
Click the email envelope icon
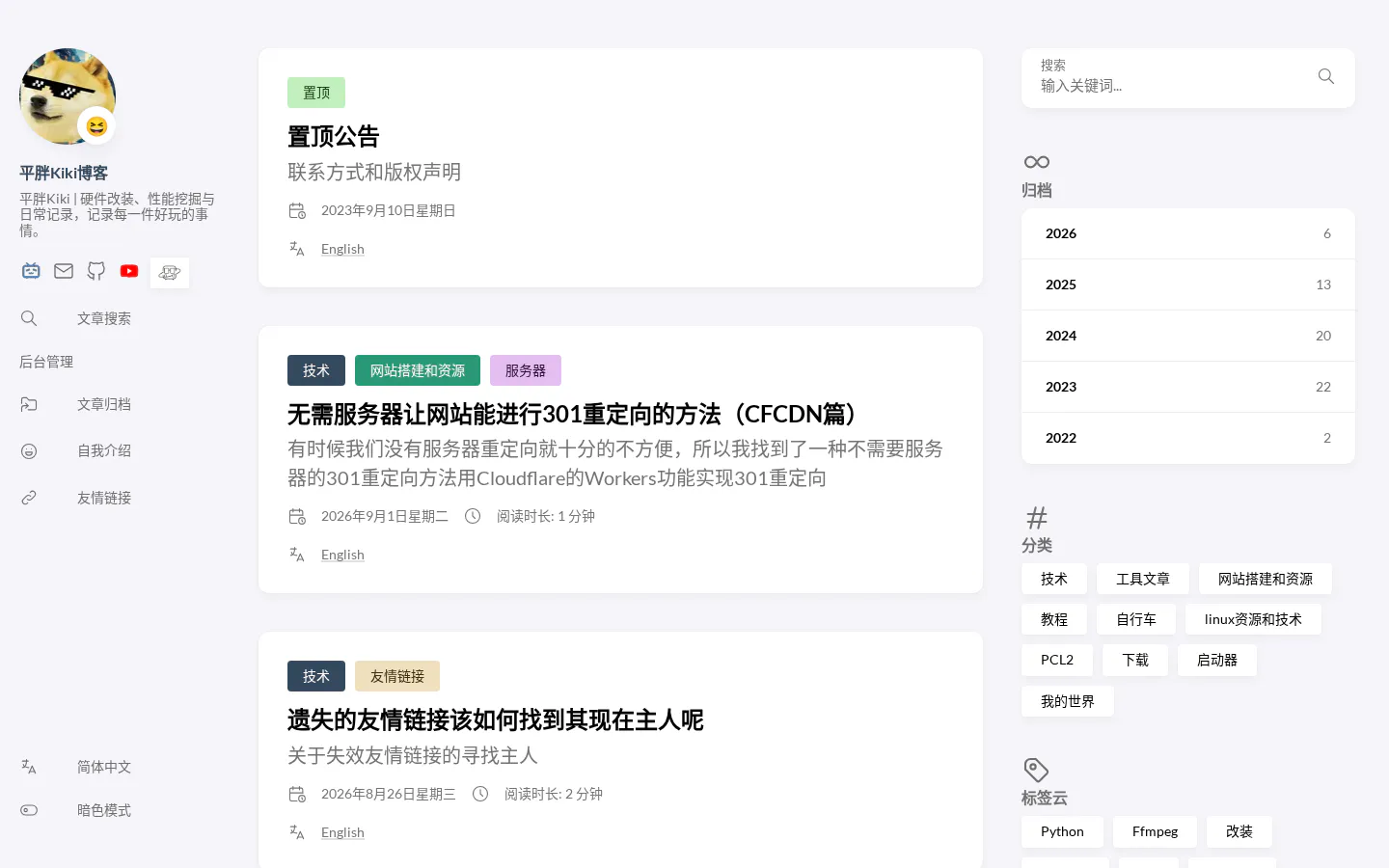point(64,271)
